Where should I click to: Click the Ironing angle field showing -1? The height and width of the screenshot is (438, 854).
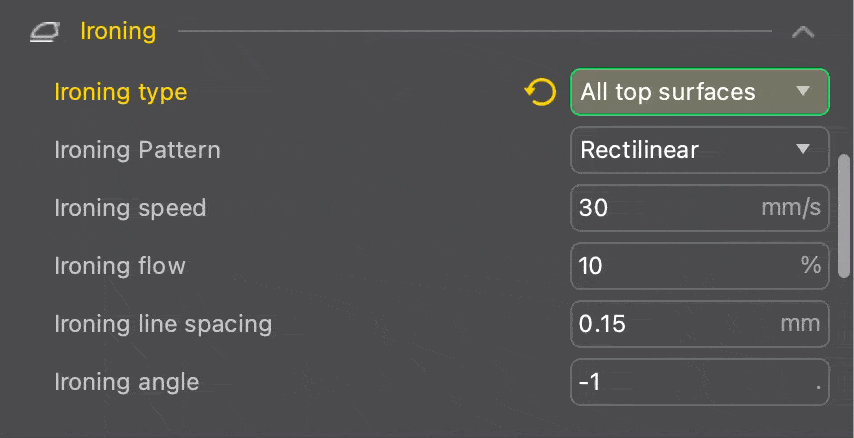click(690, 382)
